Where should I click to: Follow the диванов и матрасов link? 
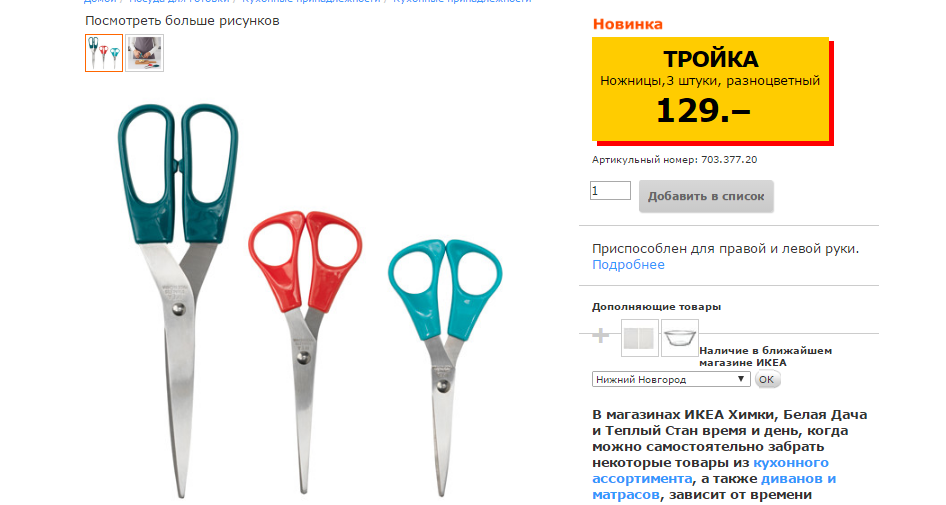pos(714,486)
